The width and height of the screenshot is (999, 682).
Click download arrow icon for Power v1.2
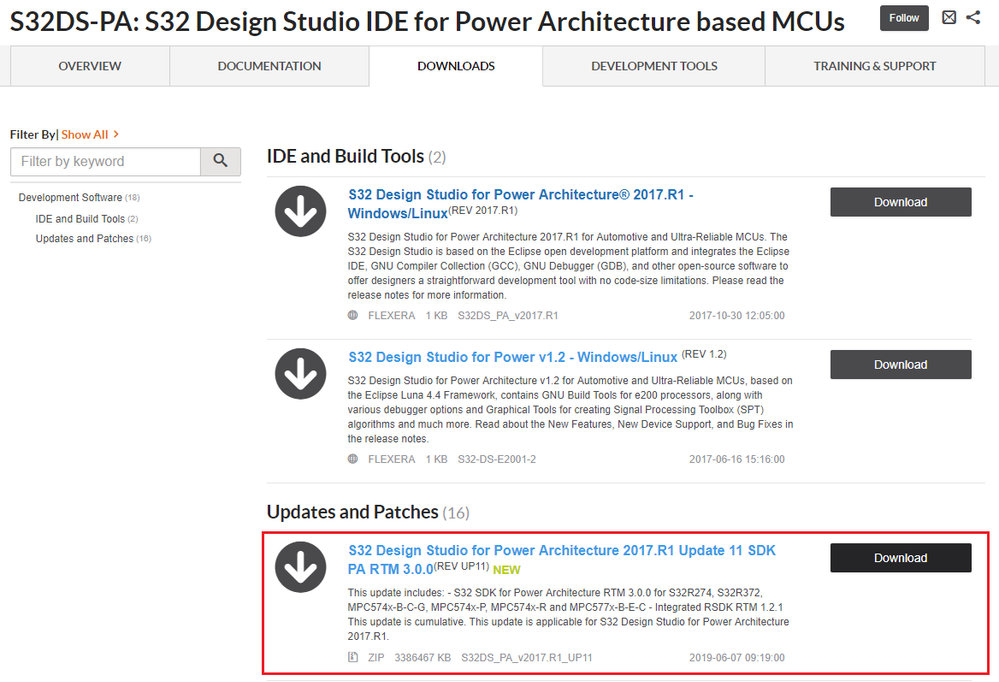[301, 374]
